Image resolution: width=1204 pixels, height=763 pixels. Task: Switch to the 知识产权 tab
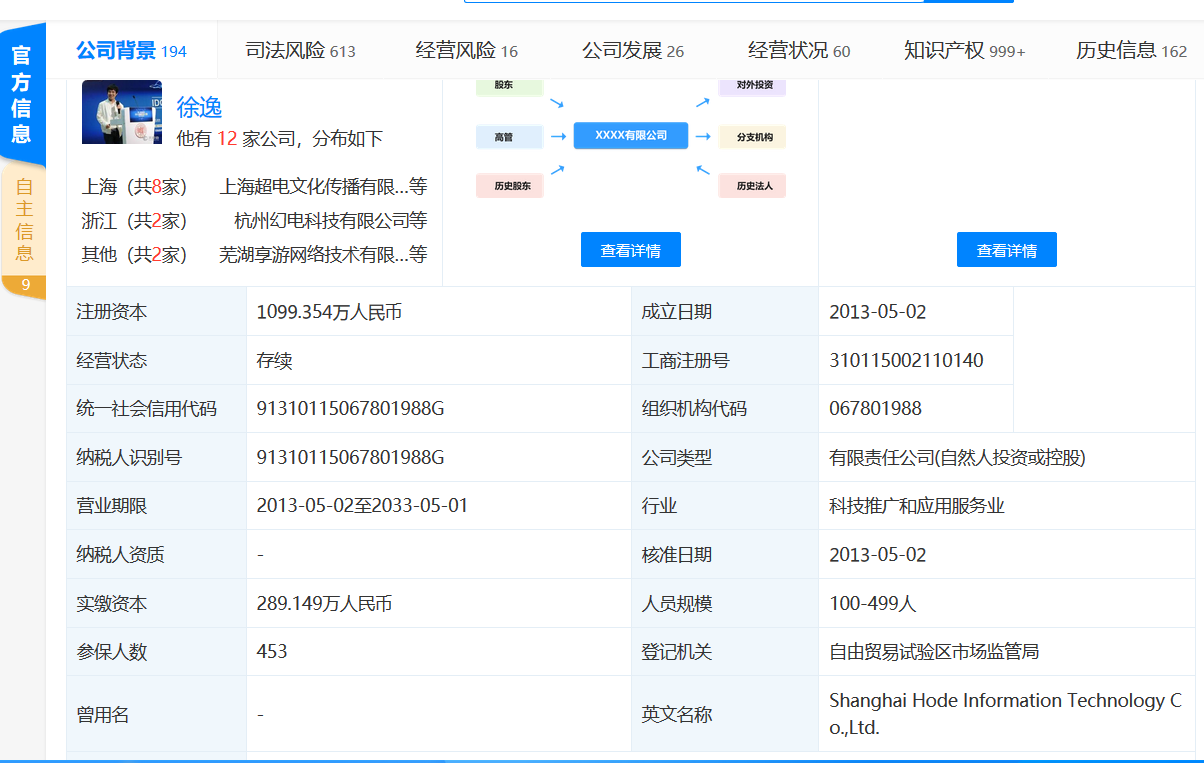click(964, 51)
